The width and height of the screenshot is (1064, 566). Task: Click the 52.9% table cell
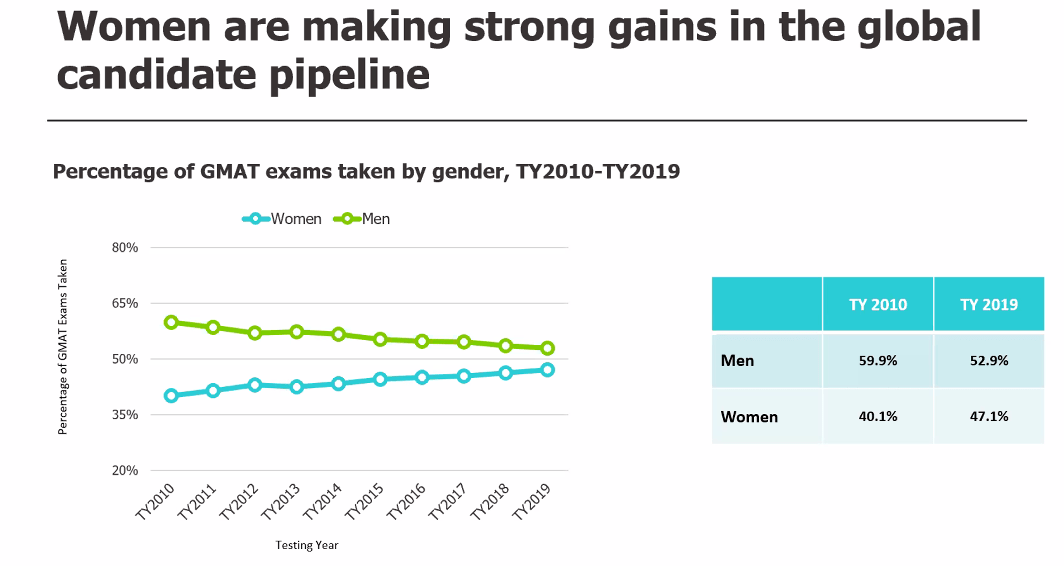(x=989, y=360)
